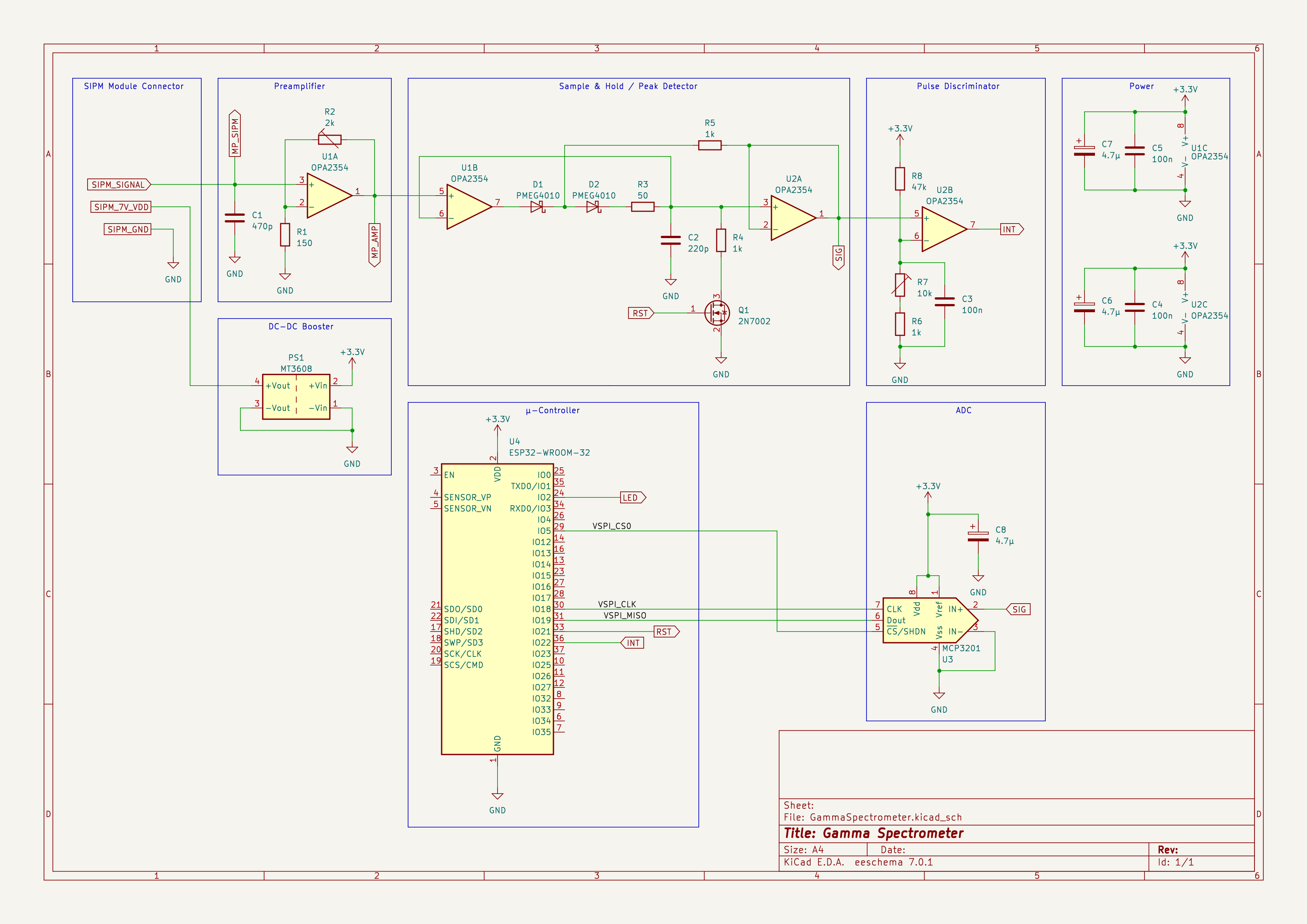Click the 'ADC' section title

963,410
